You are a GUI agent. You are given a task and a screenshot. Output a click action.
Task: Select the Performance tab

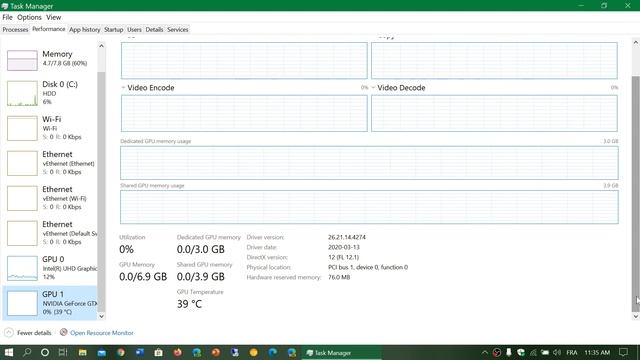coord(49,29)
